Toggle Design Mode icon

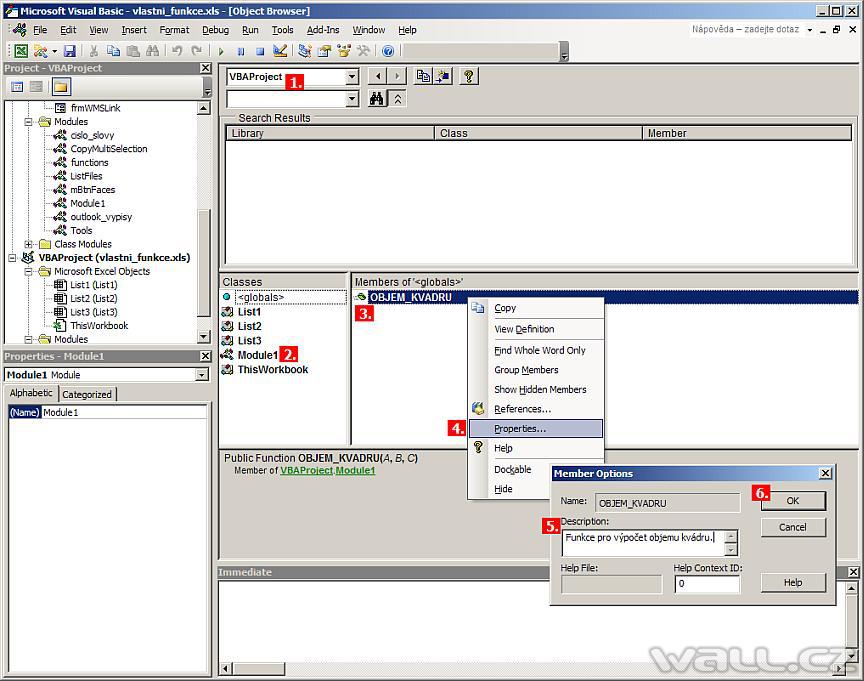click(x=280, y=51)
